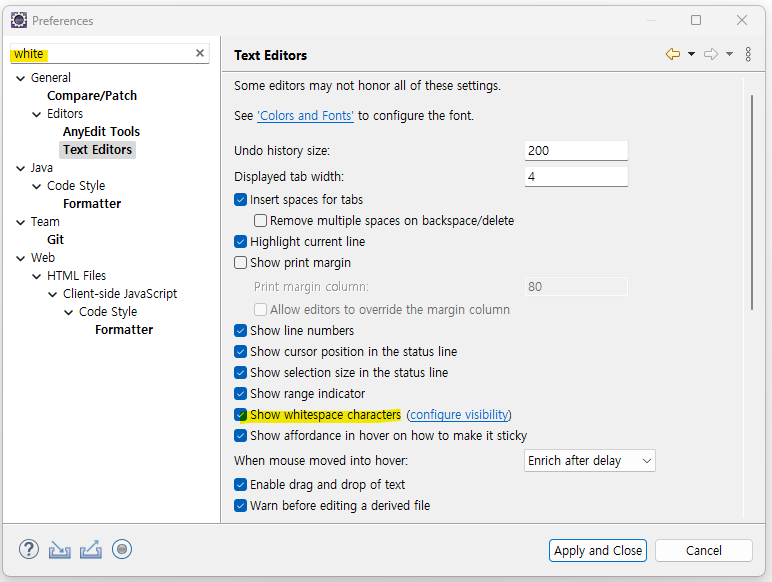772x582 pixels.
Task: Select Formatter under Java Code Style
Action: 92,204
